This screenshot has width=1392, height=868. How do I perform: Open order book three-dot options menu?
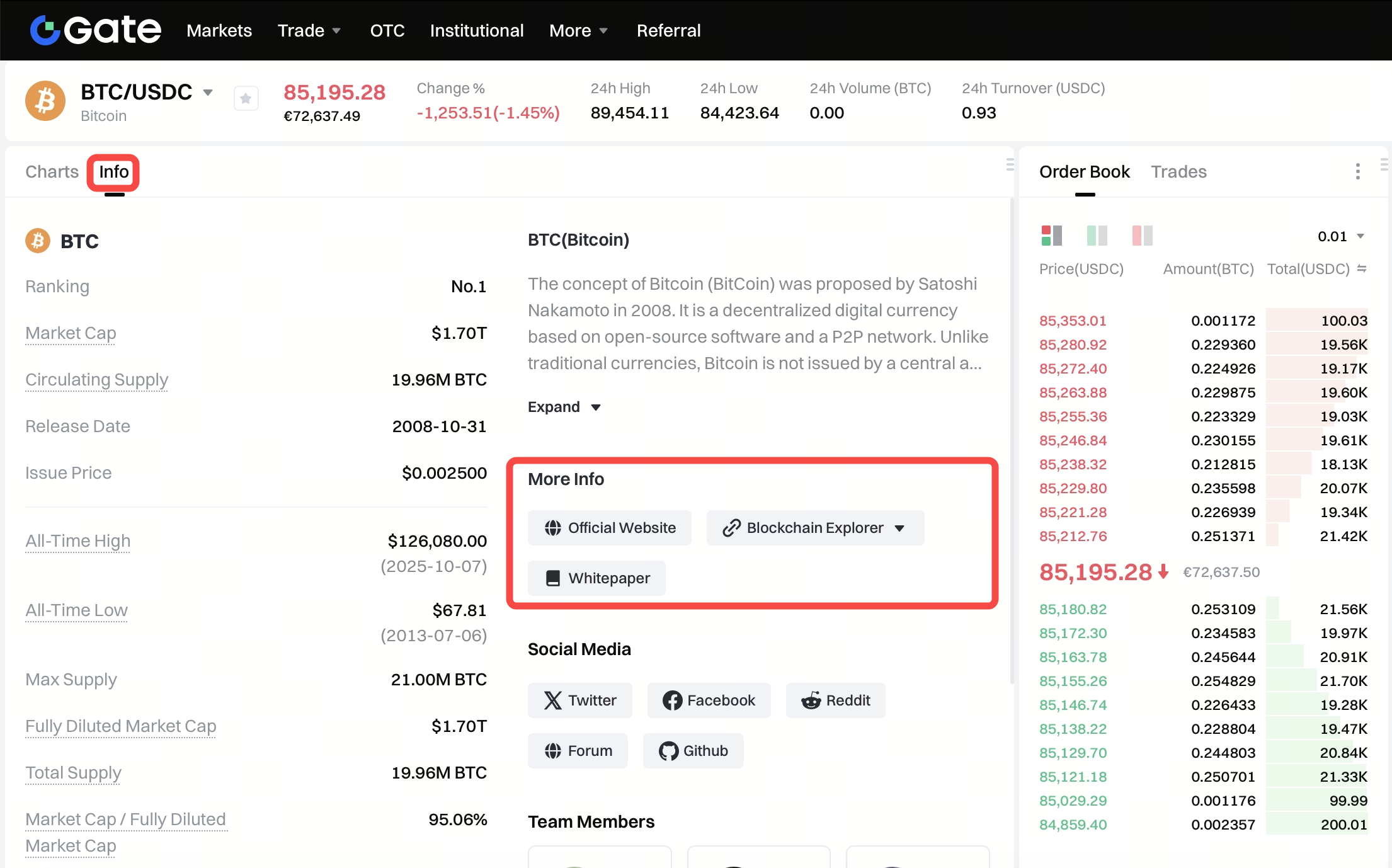point(1357,171)
